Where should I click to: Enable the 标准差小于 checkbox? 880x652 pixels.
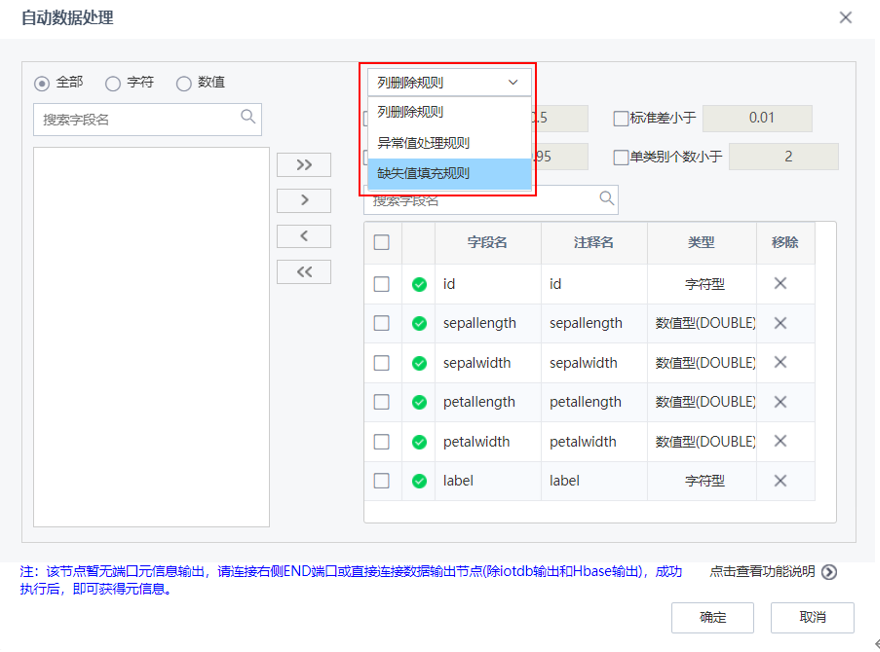tap(622, 118)
